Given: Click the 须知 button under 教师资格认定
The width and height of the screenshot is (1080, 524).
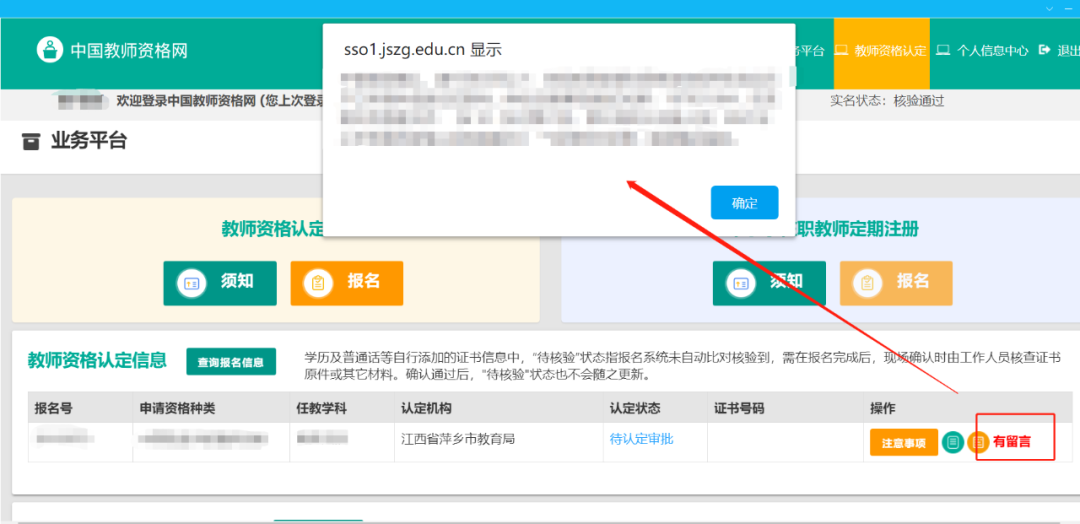Looking at the screenshot, I should tap(220, 283).
